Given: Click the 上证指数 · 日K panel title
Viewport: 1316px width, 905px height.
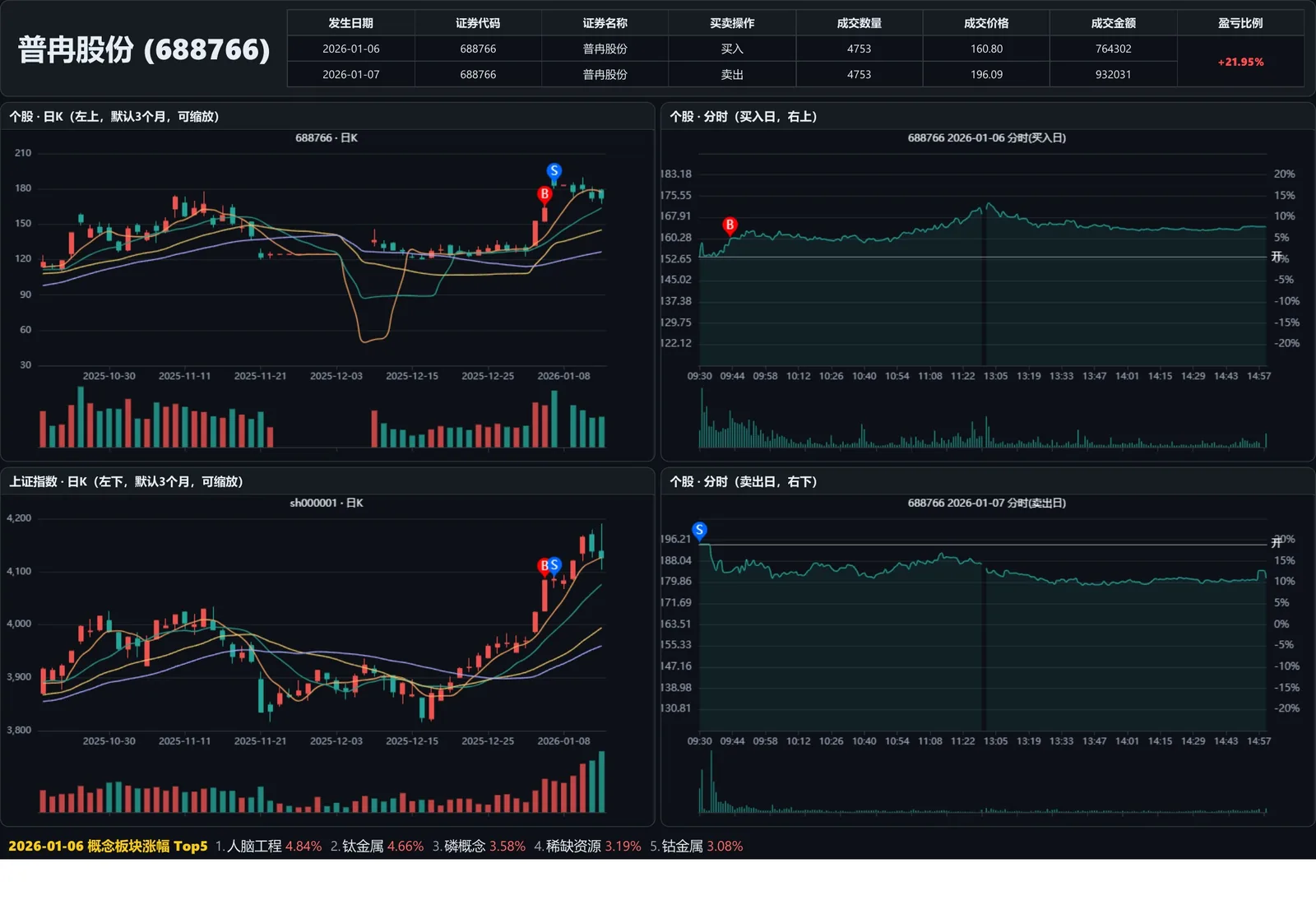Looking at the screenshot, I should click(126, 481).
